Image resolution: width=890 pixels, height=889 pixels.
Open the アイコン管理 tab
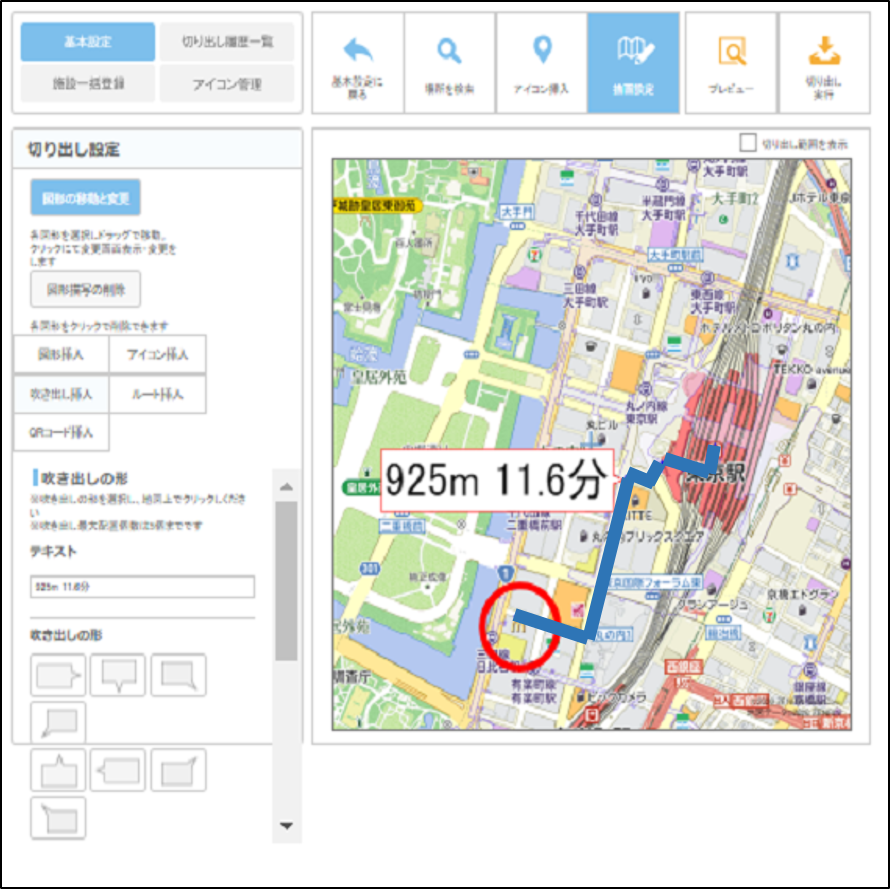pyautogui.click(x=228, y=83)
